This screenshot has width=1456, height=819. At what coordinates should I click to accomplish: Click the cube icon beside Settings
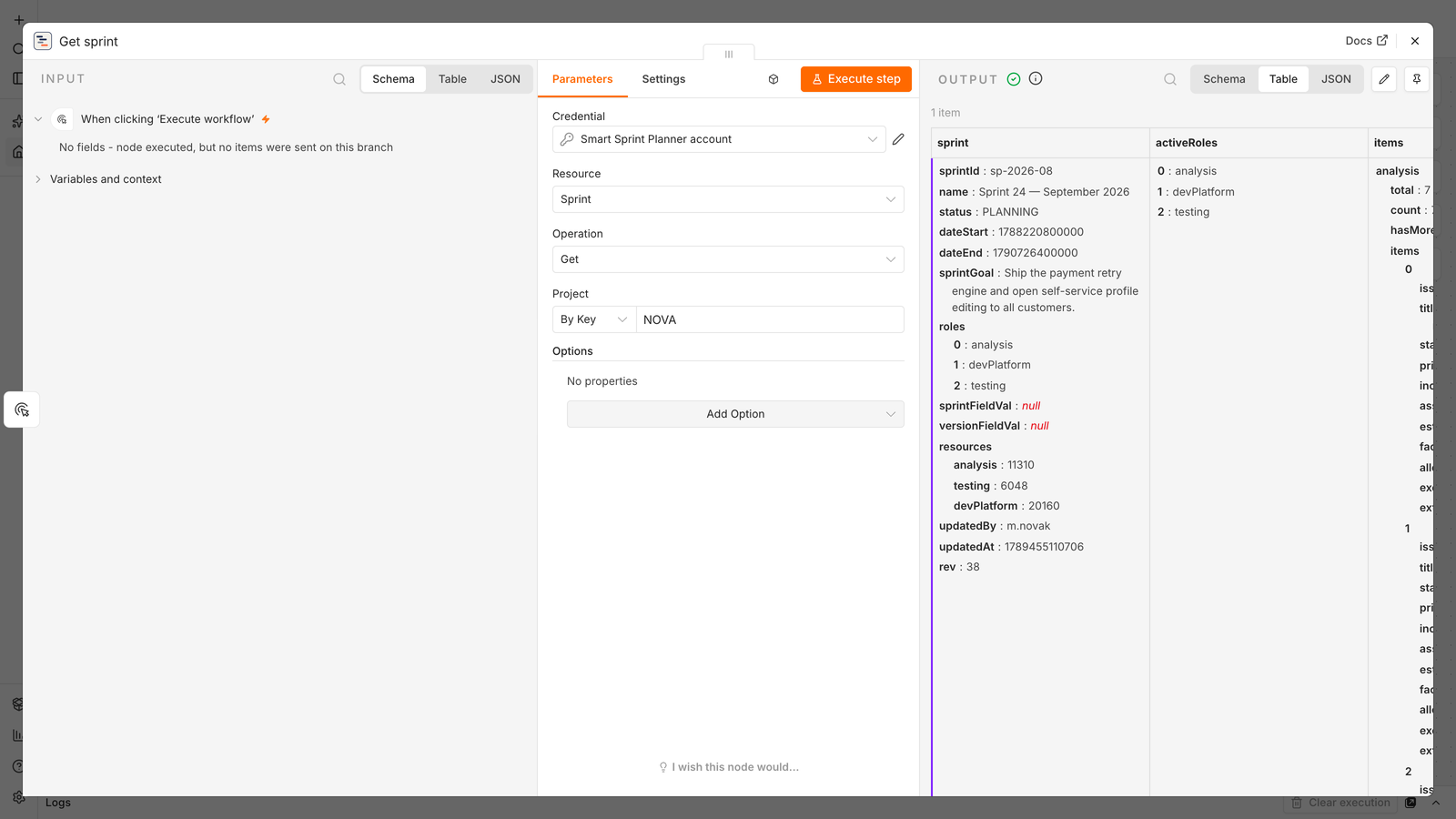point(773,79)
